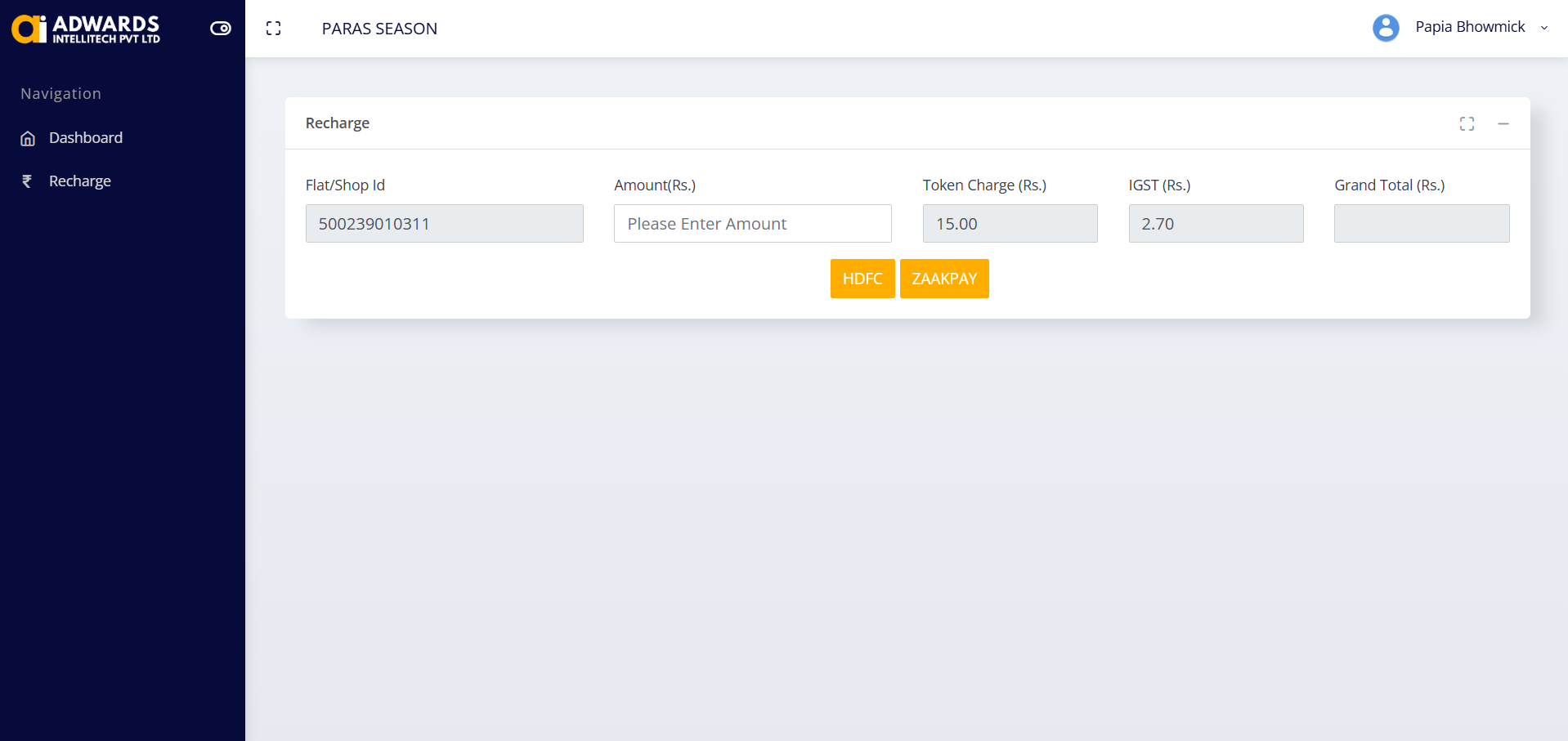Image resolution: width=1568 pixels, height=741 pixels.
Task: Click the PARAS SEASON title text
Action: [379, 29]
